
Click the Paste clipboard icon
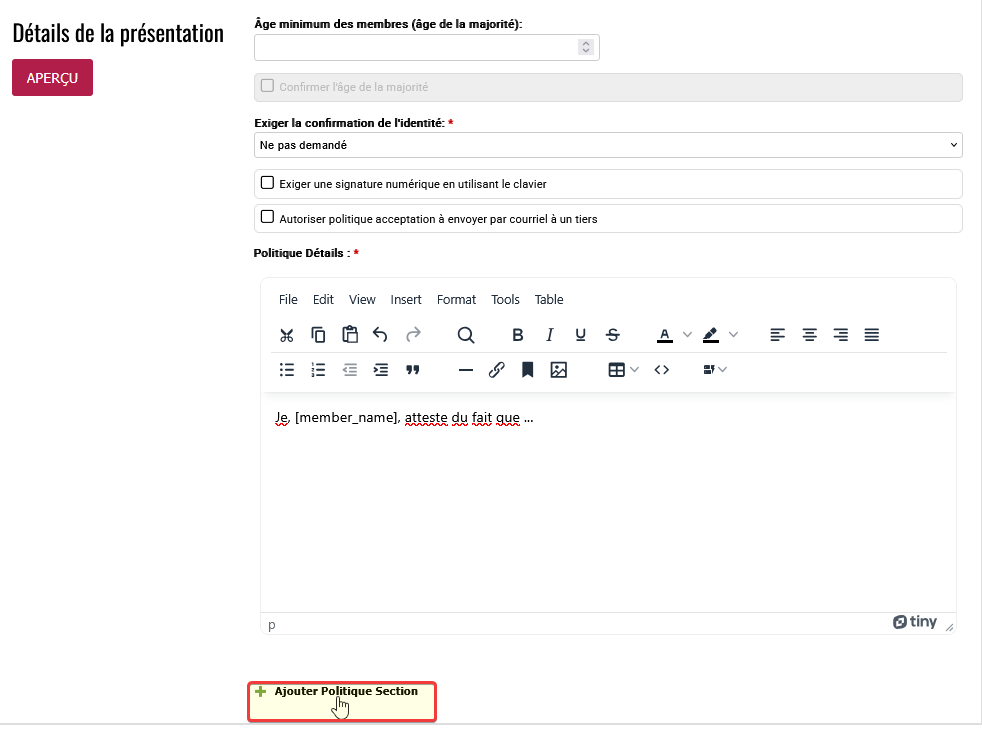coord(349,335)
